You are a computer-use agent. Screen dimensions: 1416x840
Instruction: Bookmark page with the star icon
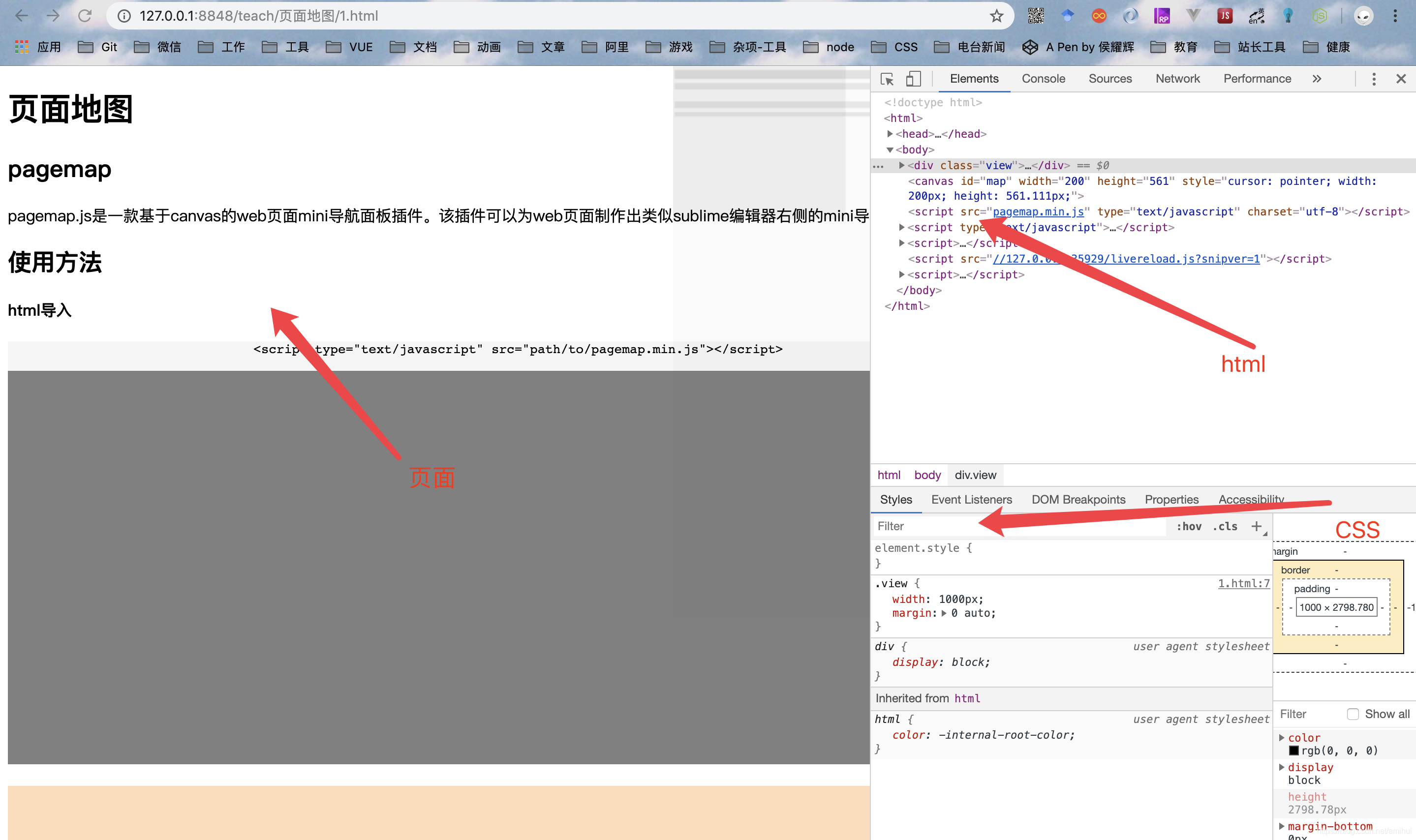(x=996, y=16)
